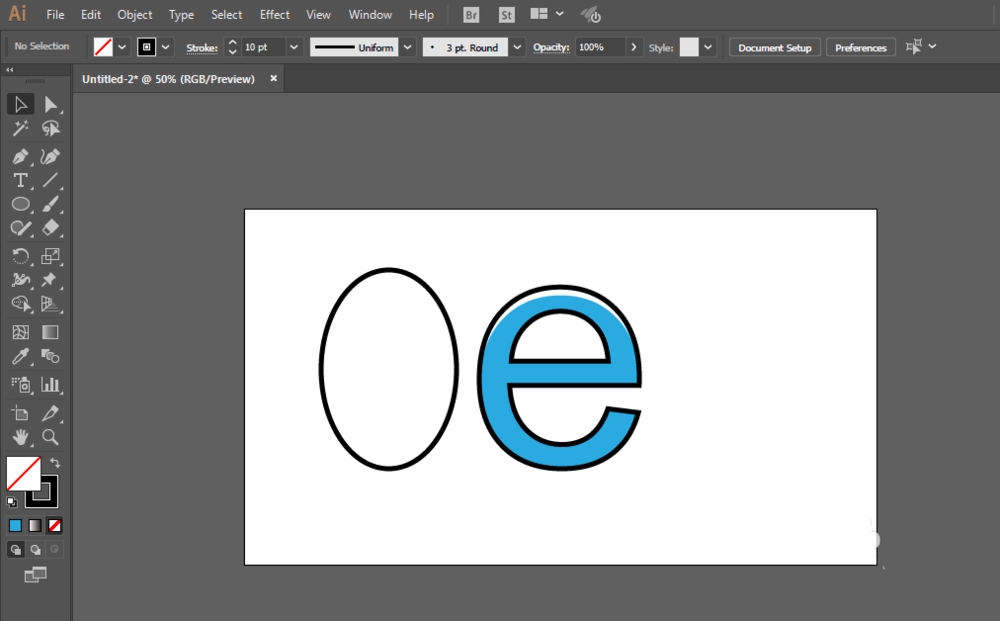Expand the 3 pt. Round brush dropdown

coord(517,47)
